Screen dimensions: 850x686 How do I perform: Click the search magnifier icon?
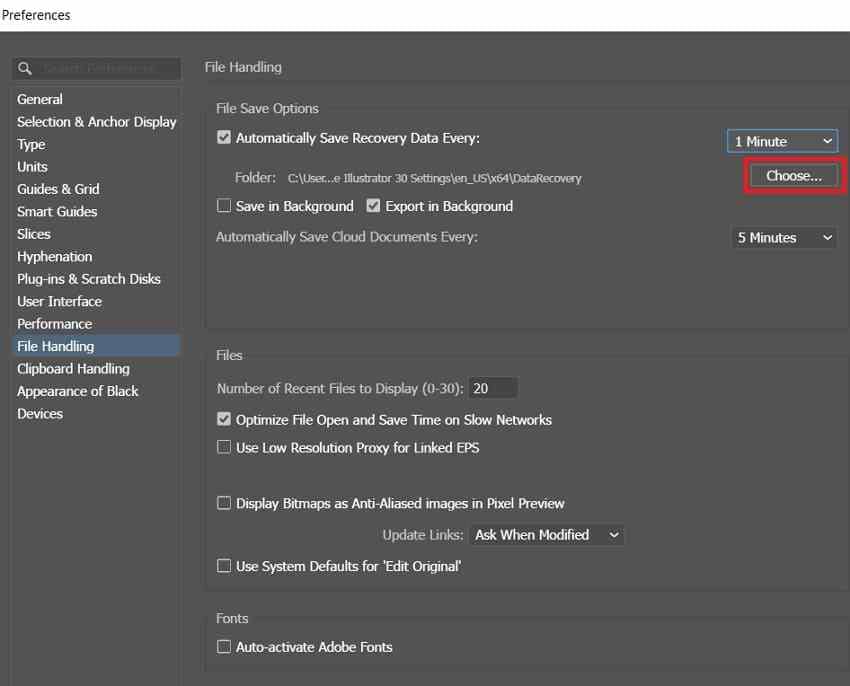pos(24,68)
